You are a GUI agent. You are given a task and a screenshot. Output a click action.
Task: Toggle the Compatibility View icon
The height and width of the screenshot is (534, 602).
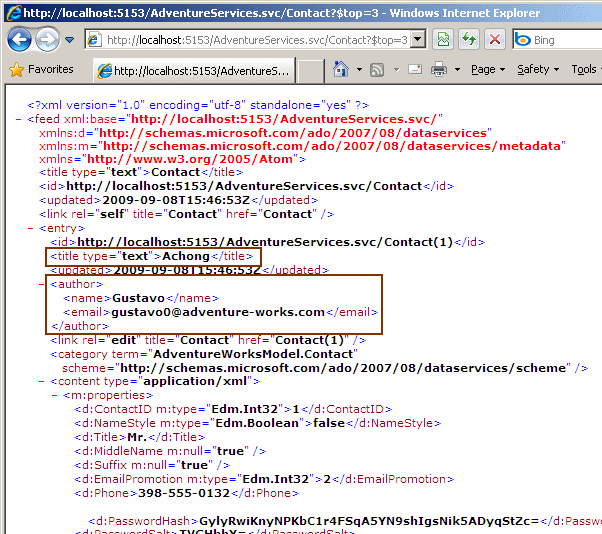point(443,40)
